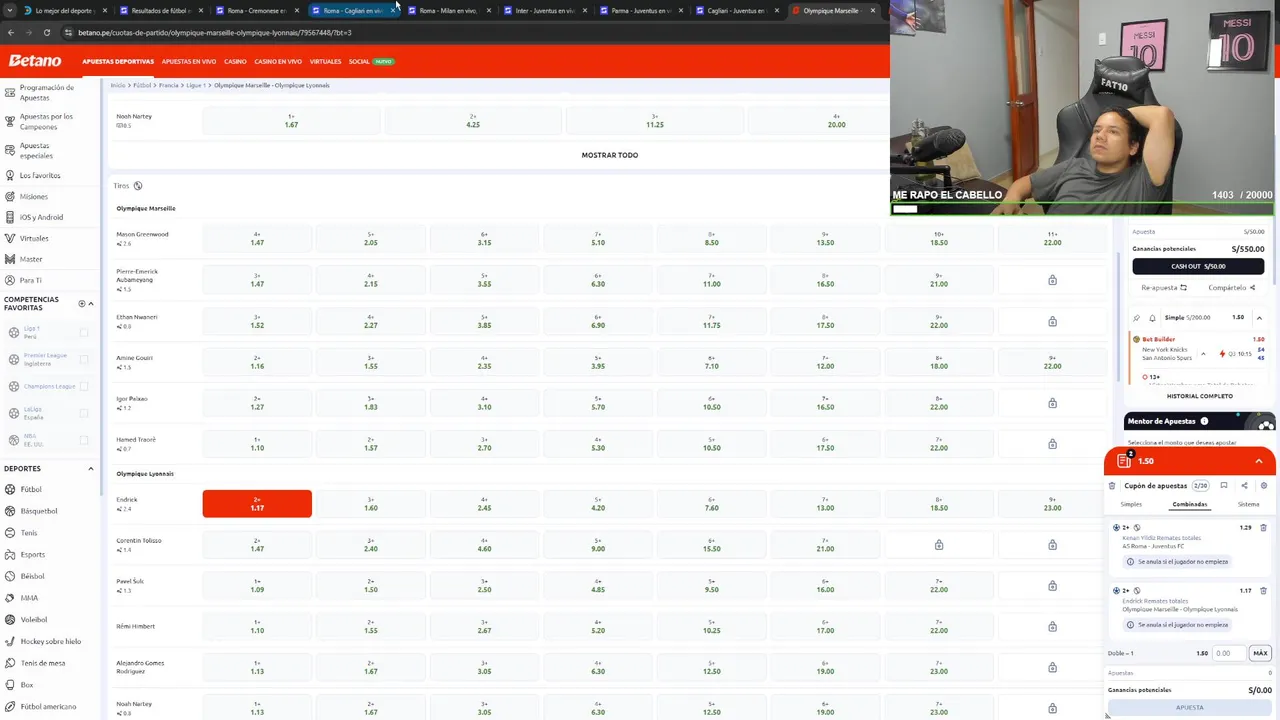Select the Tenis sport icon

click(10, 533)
